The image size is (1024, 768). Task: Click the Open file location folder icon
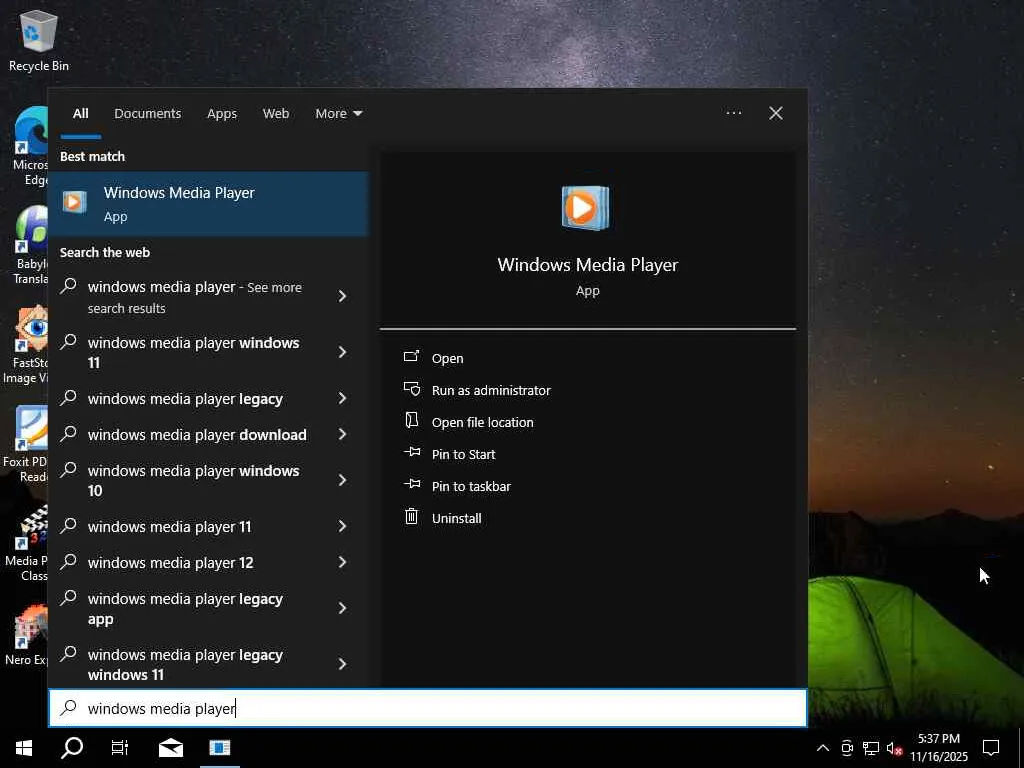(411, 421)
